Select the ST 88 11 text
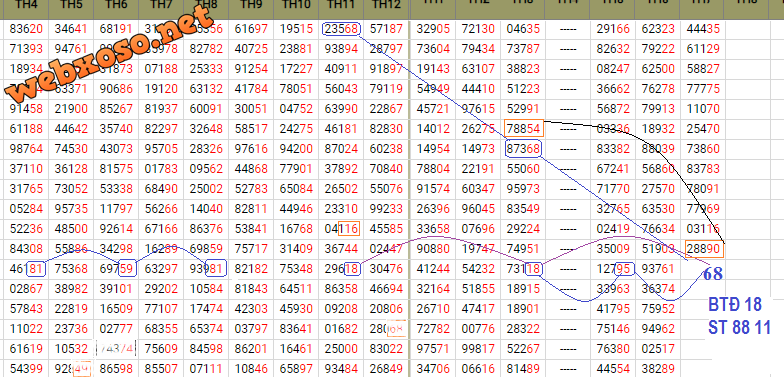The image size is (784, 377). click(x=739, y=328)
